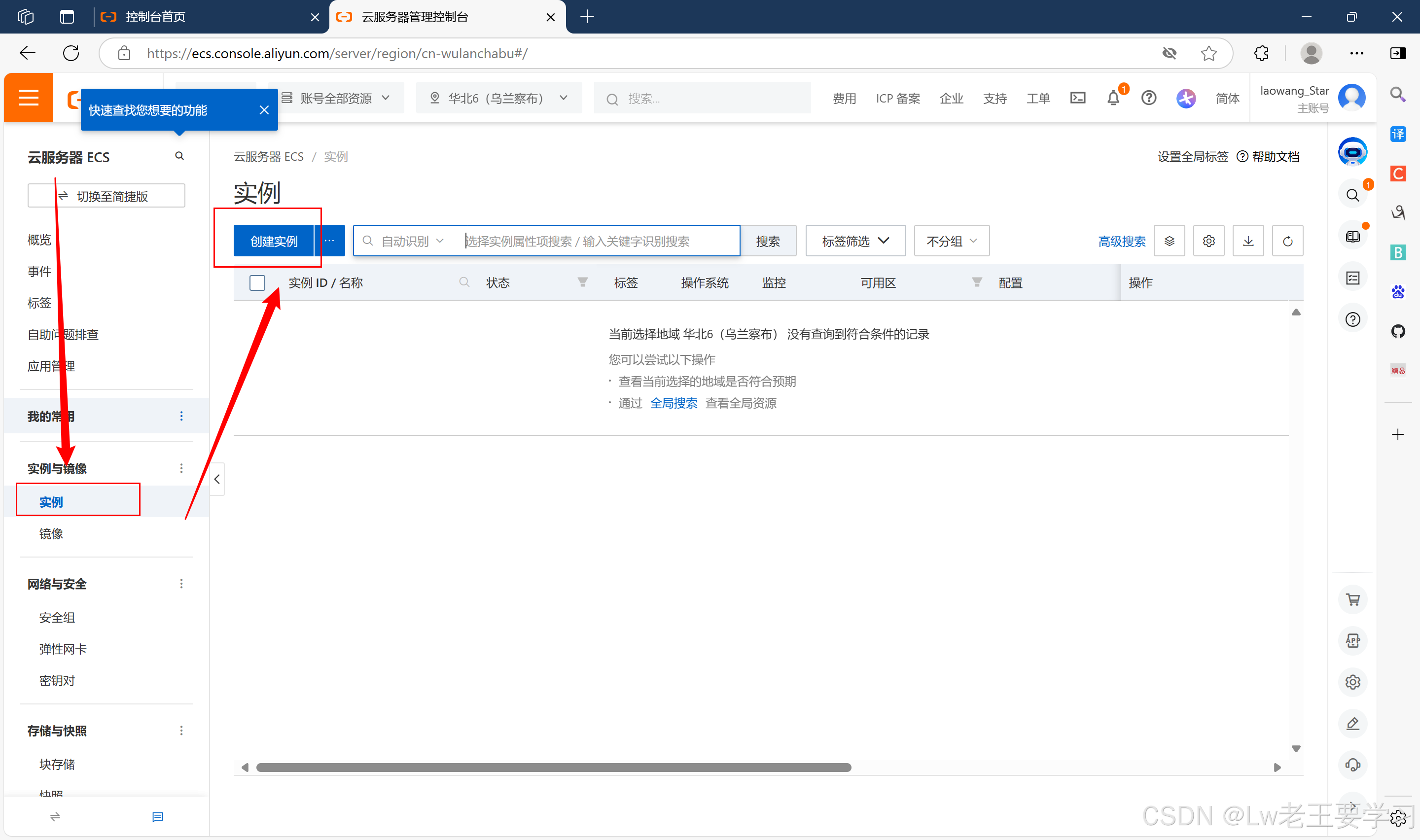Open 实例与镜像 section options menu
This screenshot has width=1420, height=840.
point(181,468)
